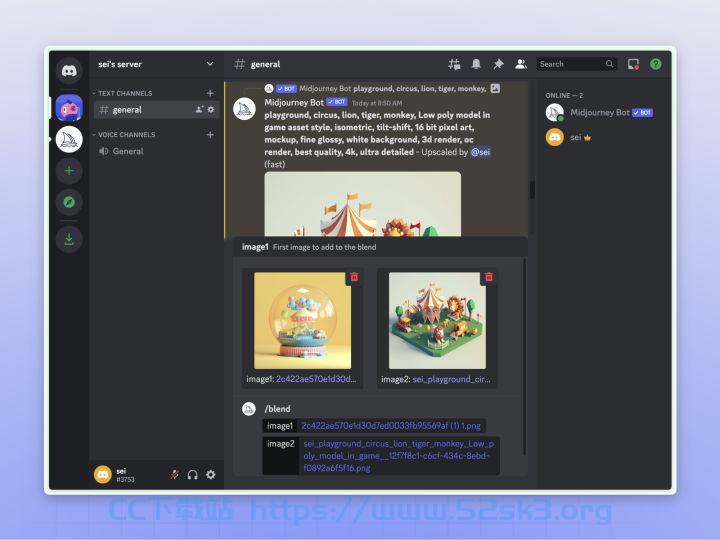Open the Inbox icon beside search
This screenshot has width=720, height=540.
click(x=634, y=64)
